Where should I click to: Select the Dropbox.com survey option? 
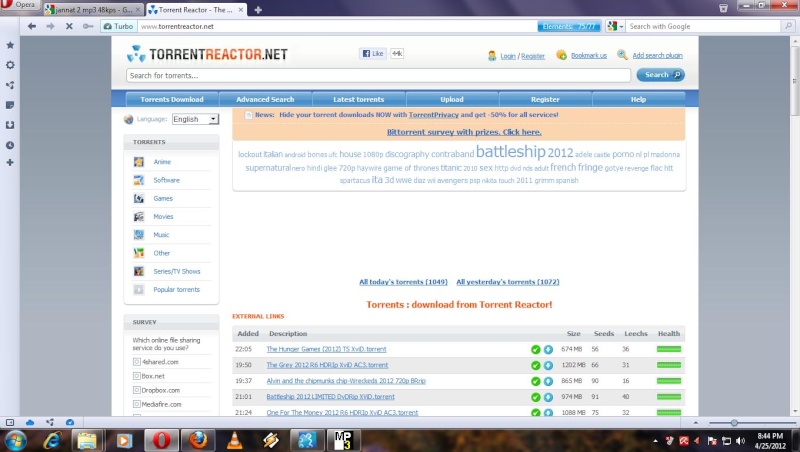(137, 390)
